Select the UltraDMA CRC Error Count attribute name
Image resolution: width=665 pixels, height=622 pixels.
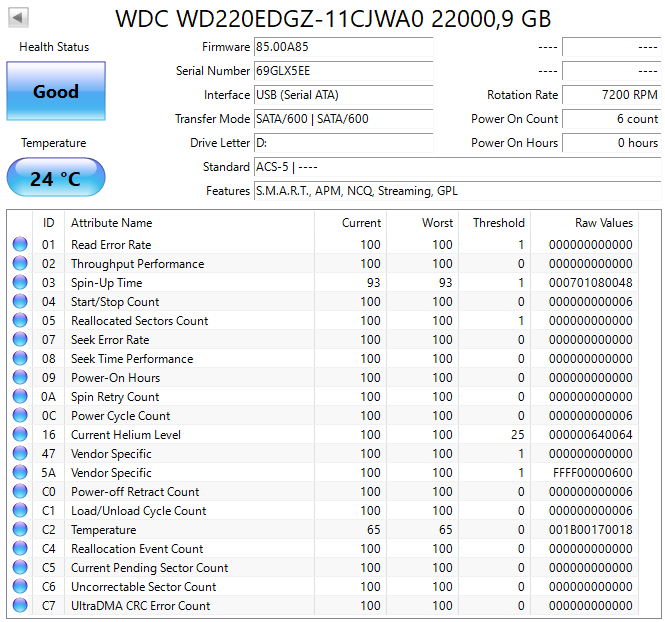(x=140, y=606)
